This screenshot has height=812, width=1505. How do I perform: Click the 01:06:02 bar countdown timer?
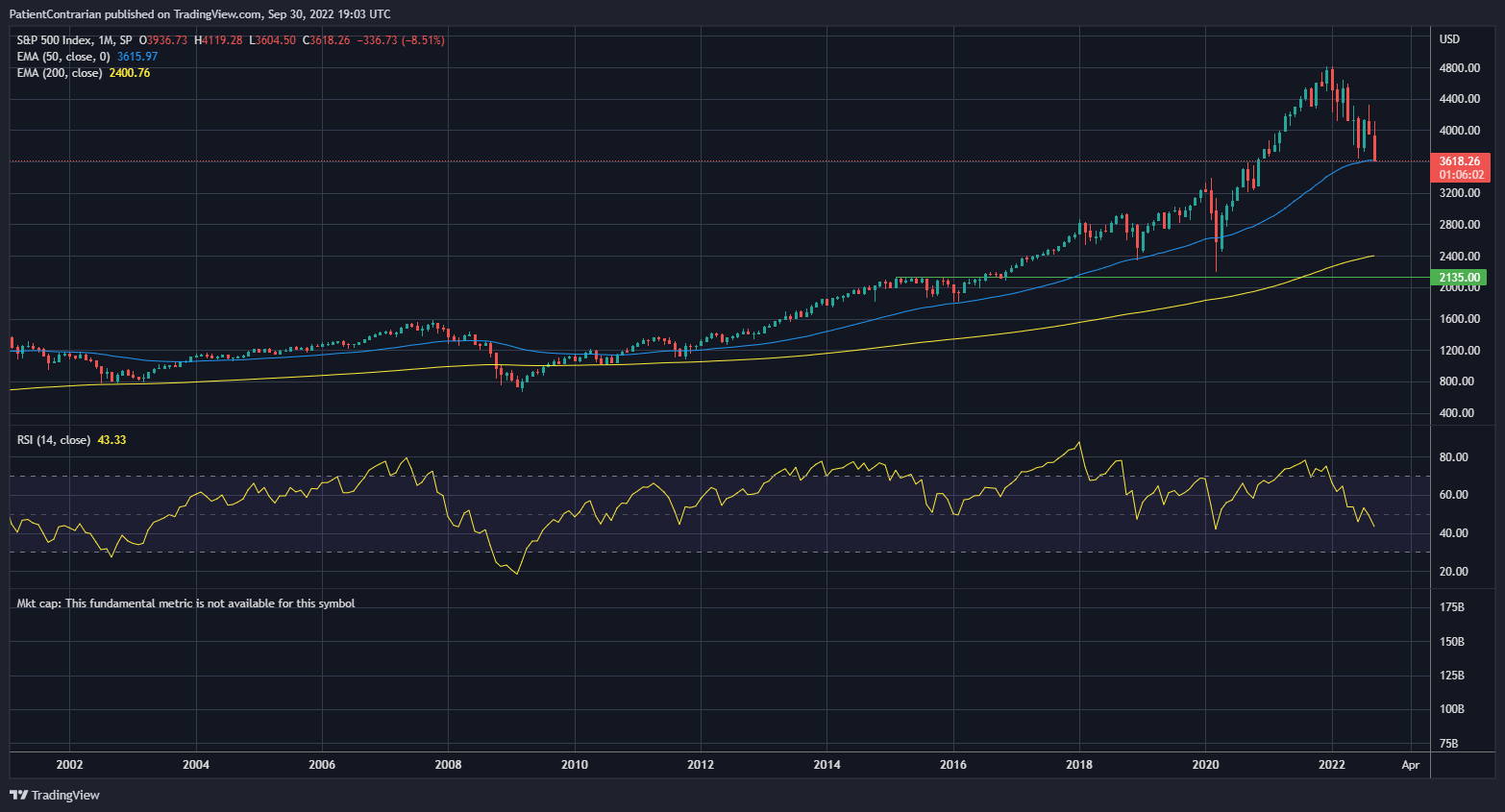click(x=1460, y=175)
